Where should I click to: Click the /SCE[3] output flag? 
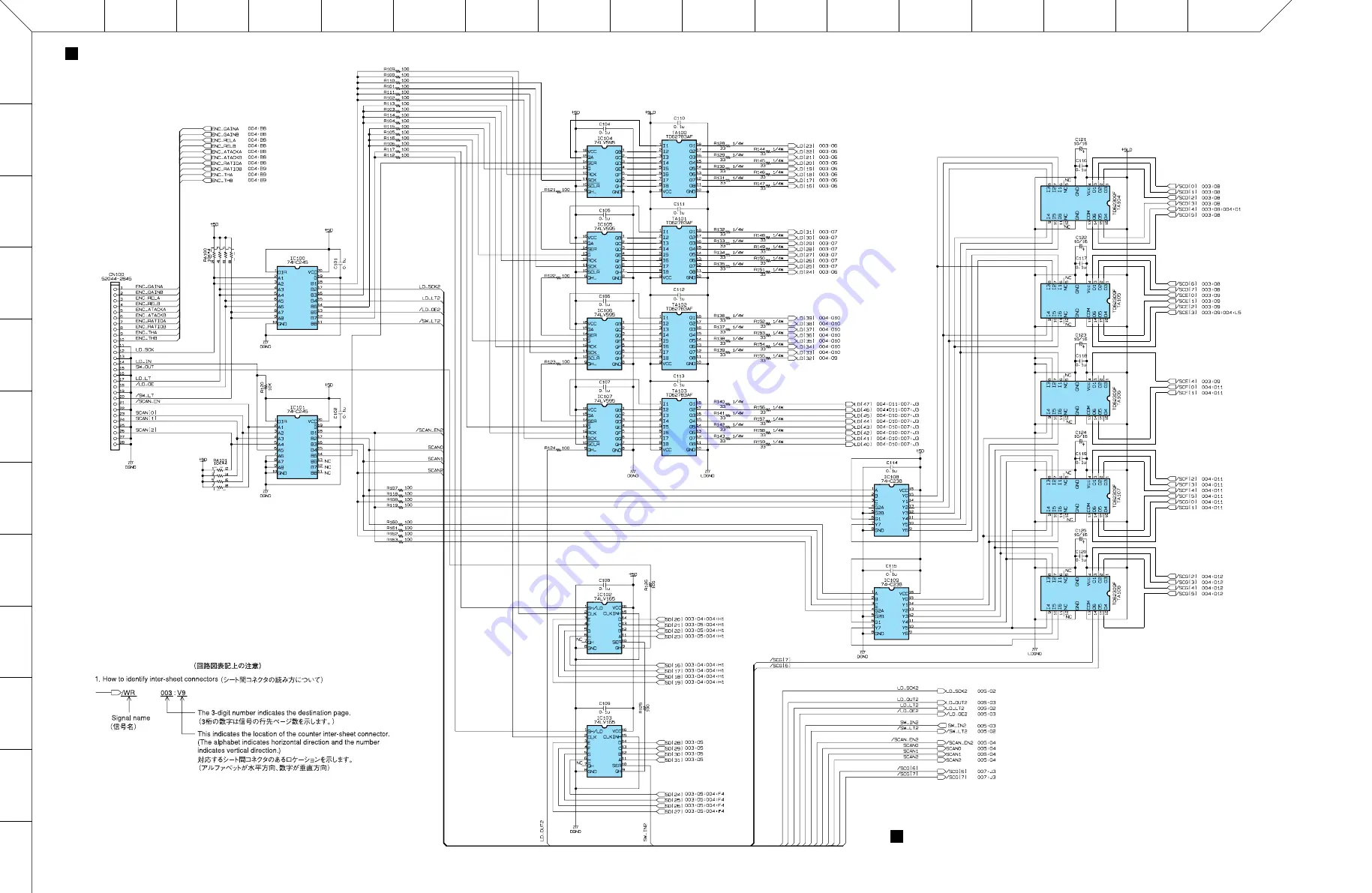coord(1205,313)
